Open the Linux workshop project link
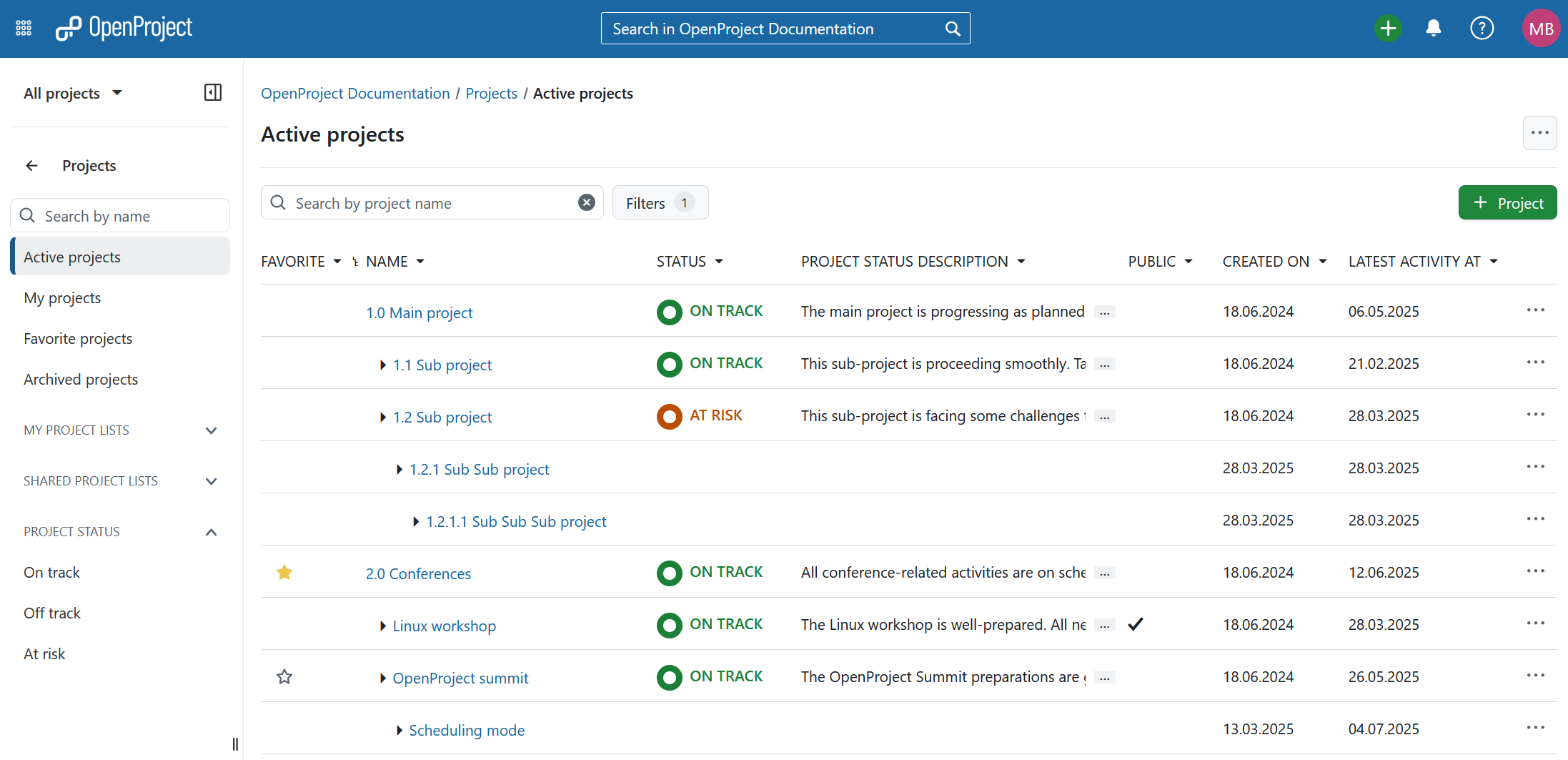Viewport: 1568px width, 760px height. (444, 626)
